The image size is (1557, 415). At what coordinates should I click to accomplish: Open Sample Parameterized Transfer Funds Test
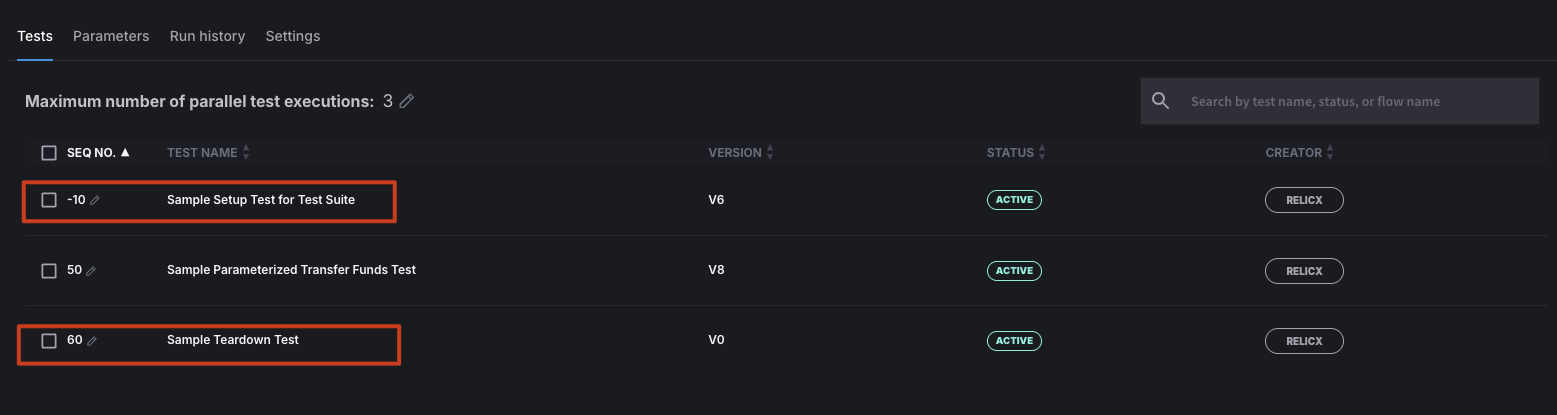291,270
